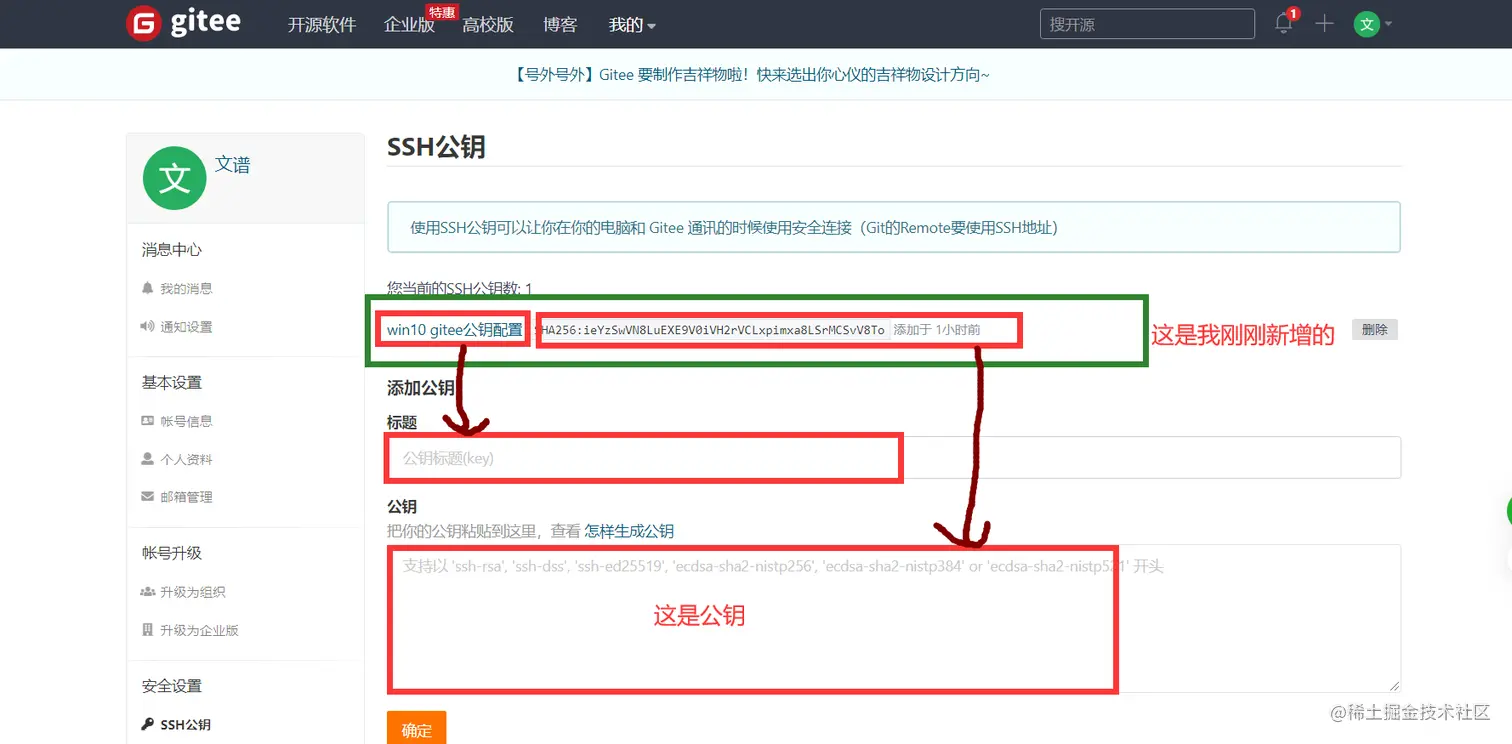Click the bell icon beside 我的消息
The width and height of the screenshot is (1512, 744).
point(148,288)
